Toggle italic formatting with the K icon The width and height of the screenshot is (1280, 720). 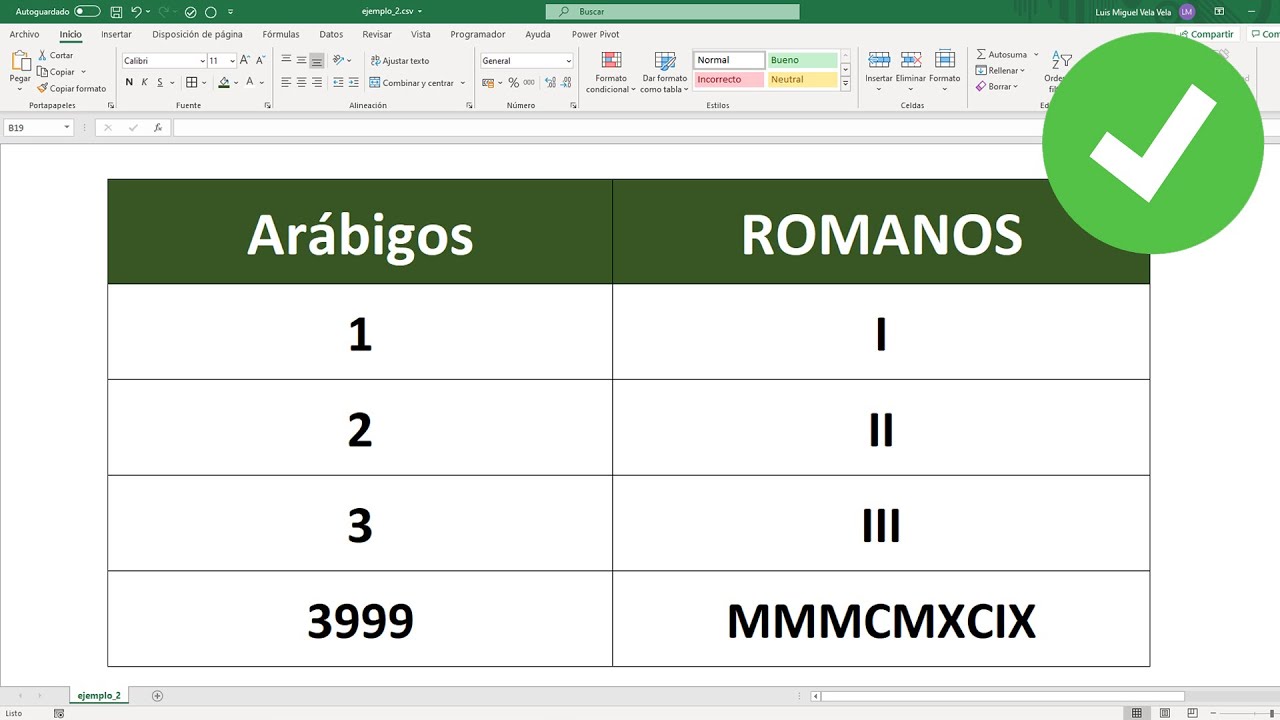click(144, 82)
